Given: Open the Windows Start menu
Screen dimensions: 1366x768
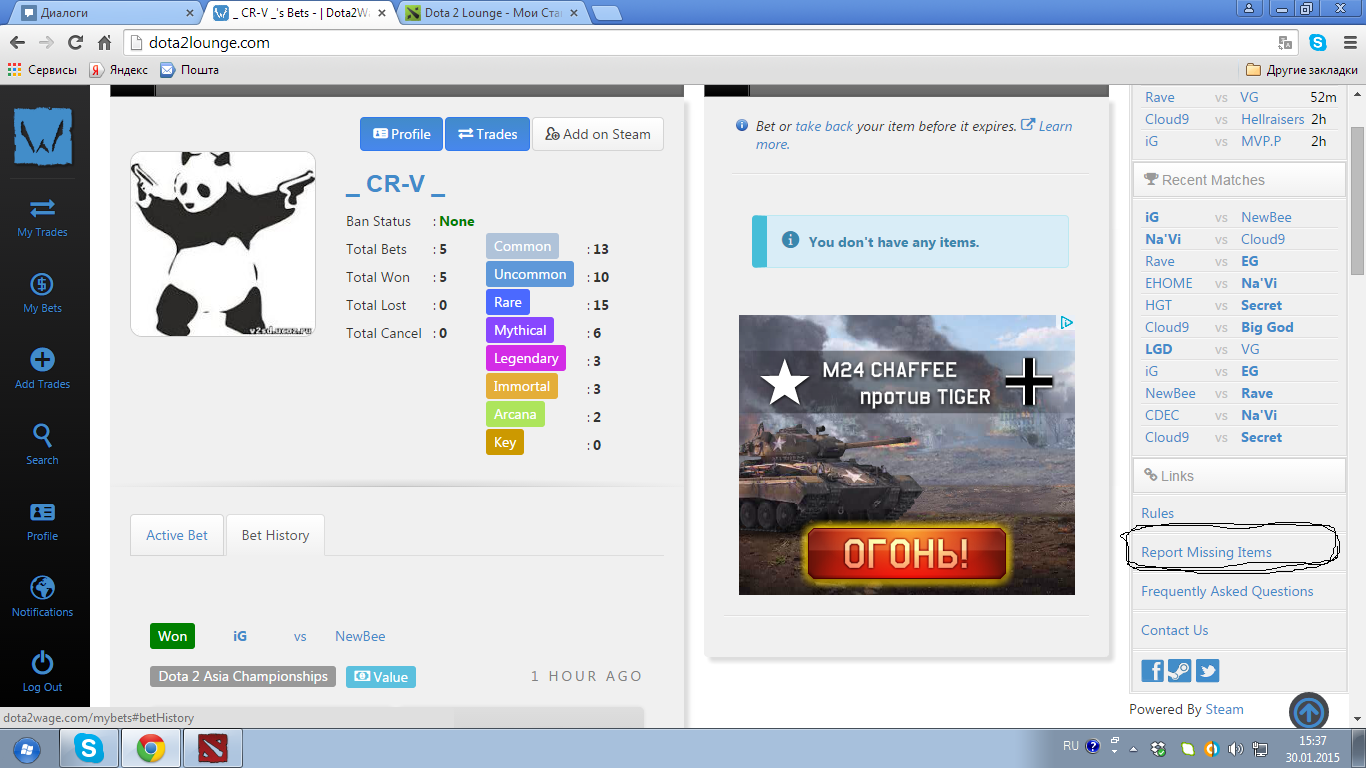Looking at the screenshot, I should coord(25,748).
